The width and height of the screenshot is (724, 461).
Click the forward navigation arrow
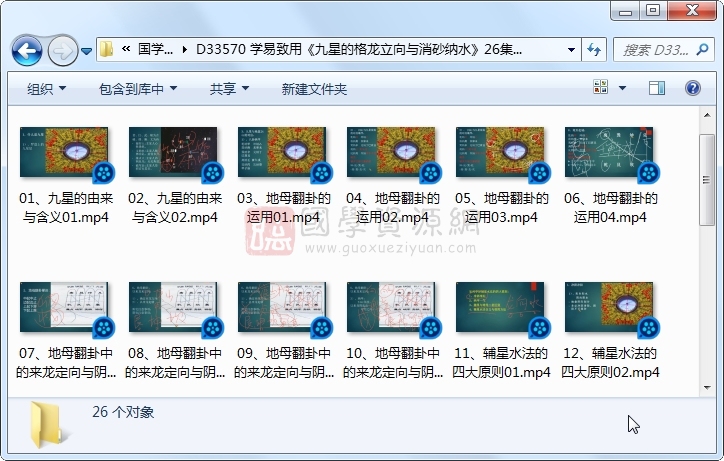tap(62, 50)
